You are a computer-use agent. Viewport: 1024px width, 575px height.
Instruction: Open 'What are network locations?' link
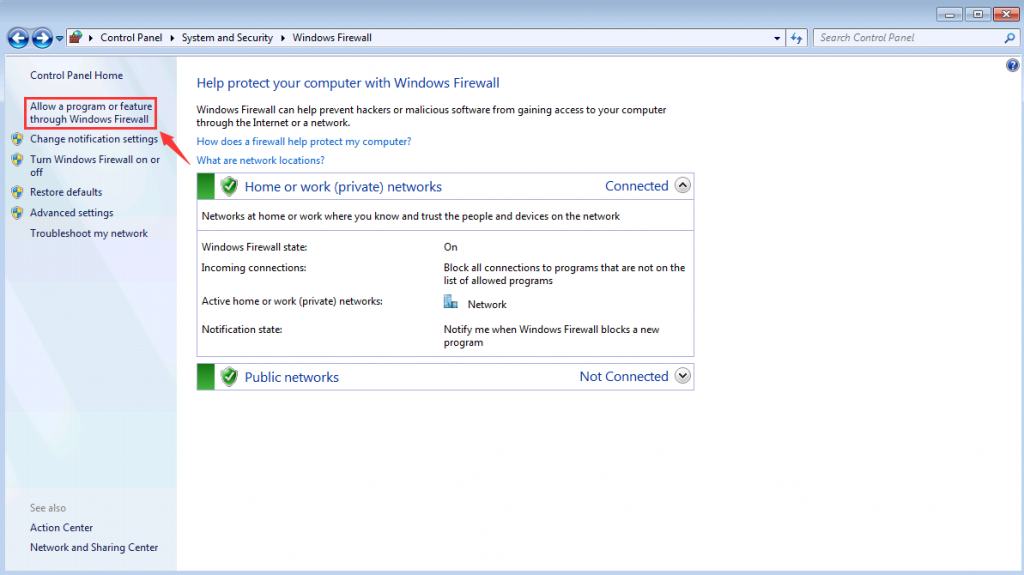[261, 160]
